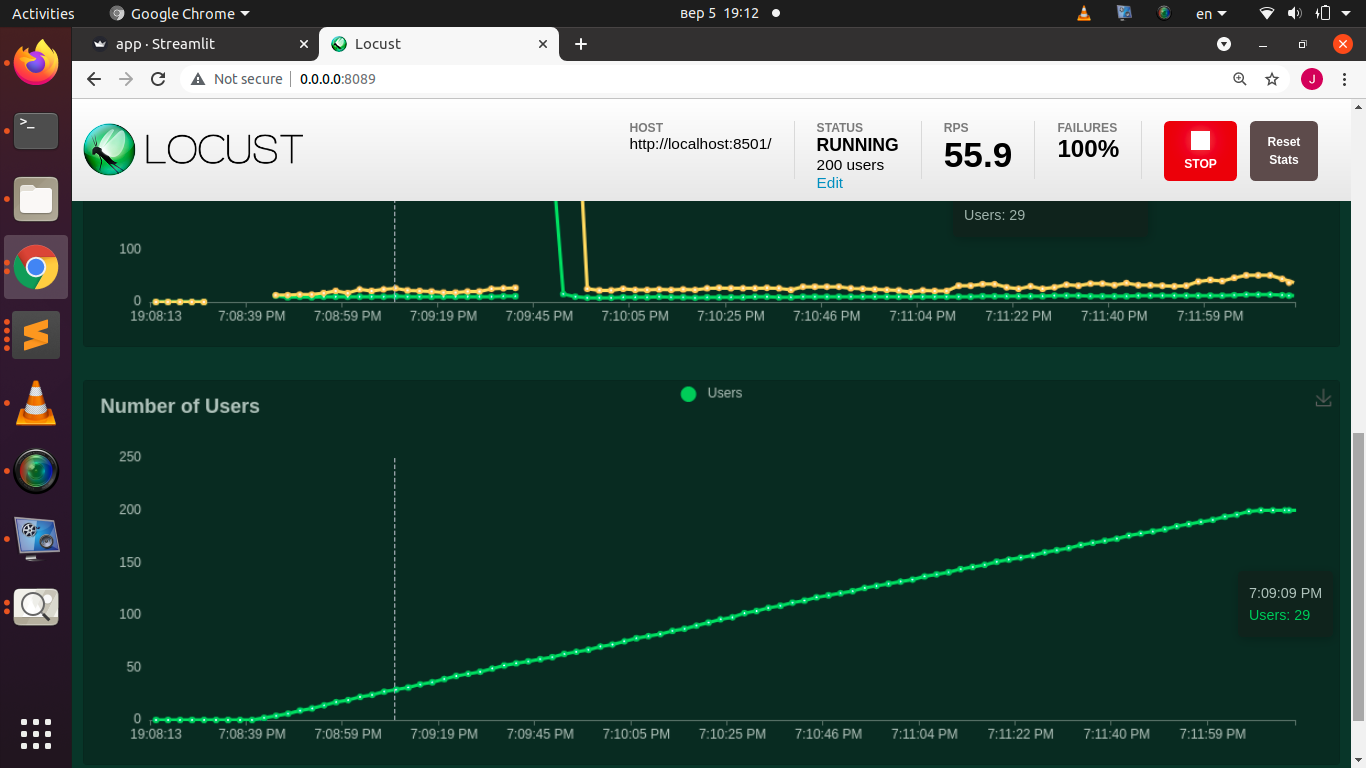Viewport: 1366px width, 768px height.
Task: Open the zoom magnifier in address bar
Action: tap(1240, 79)
